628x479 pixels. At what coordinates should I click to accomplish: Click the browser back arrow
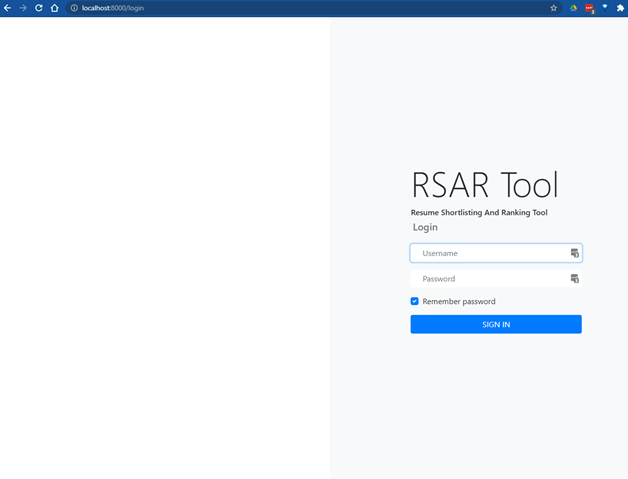tap(8, 8)
